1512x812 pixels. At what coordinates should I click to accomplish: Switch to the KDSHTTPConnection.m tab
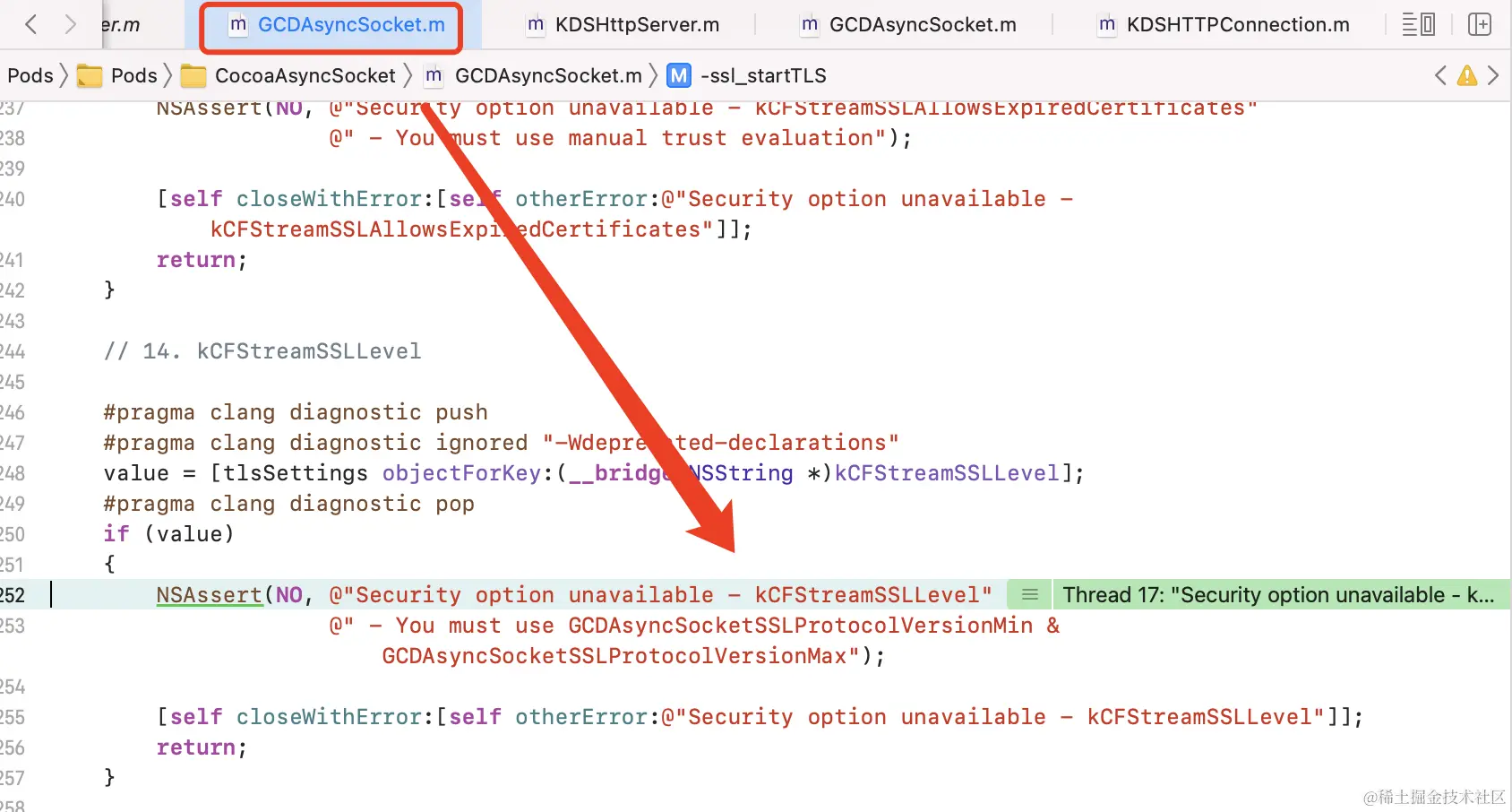pyautogui.click(x=1224, y=25)
